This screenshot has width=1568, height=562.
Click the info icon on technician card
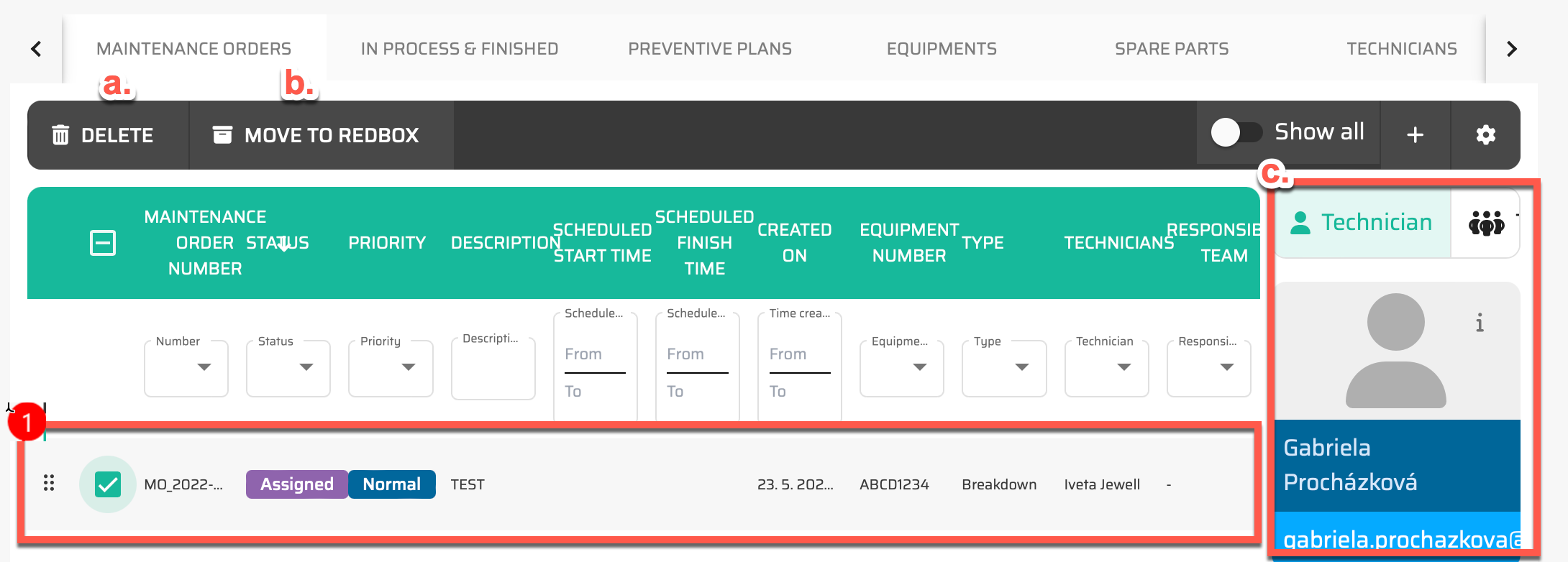point(1479,323)
